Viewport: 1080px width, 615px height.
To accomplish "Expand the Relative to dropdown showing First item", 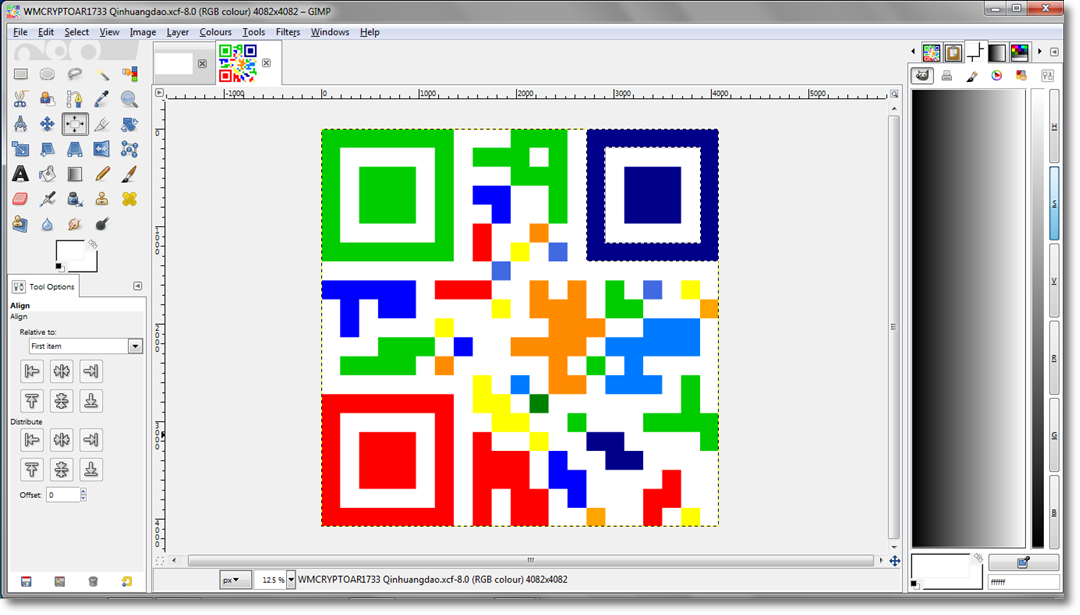I will coord(85,346).
